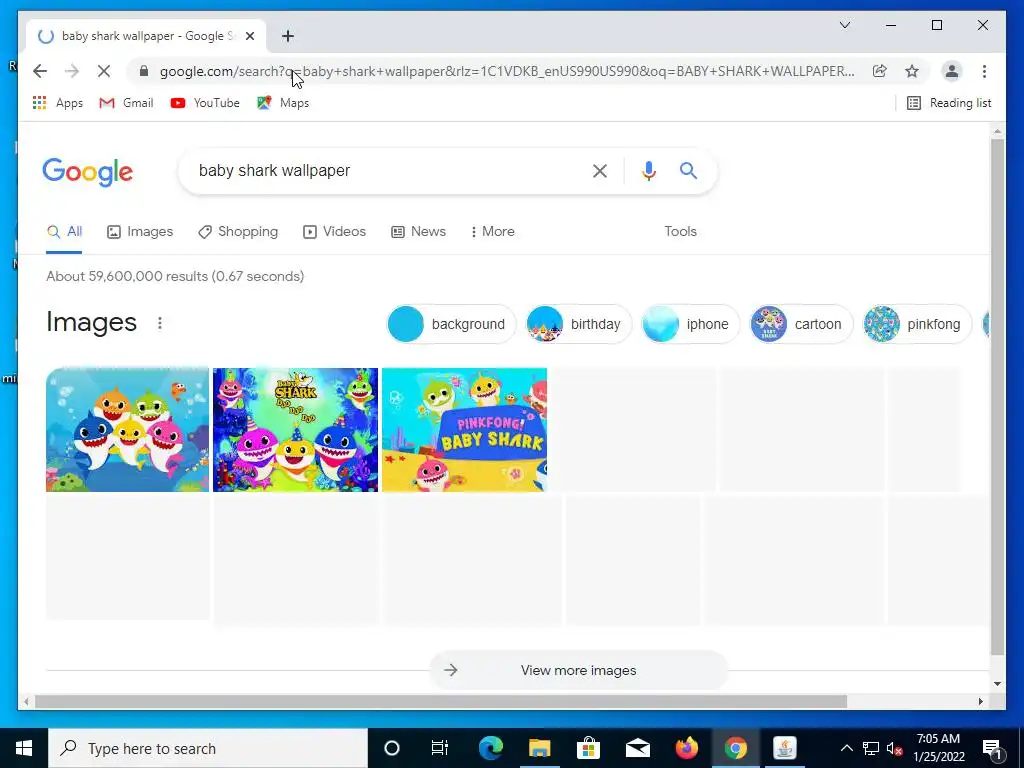Filter images by birthday chip
Image resolution: width=1024 pixels, height=768 pixels.
point(579,324)
